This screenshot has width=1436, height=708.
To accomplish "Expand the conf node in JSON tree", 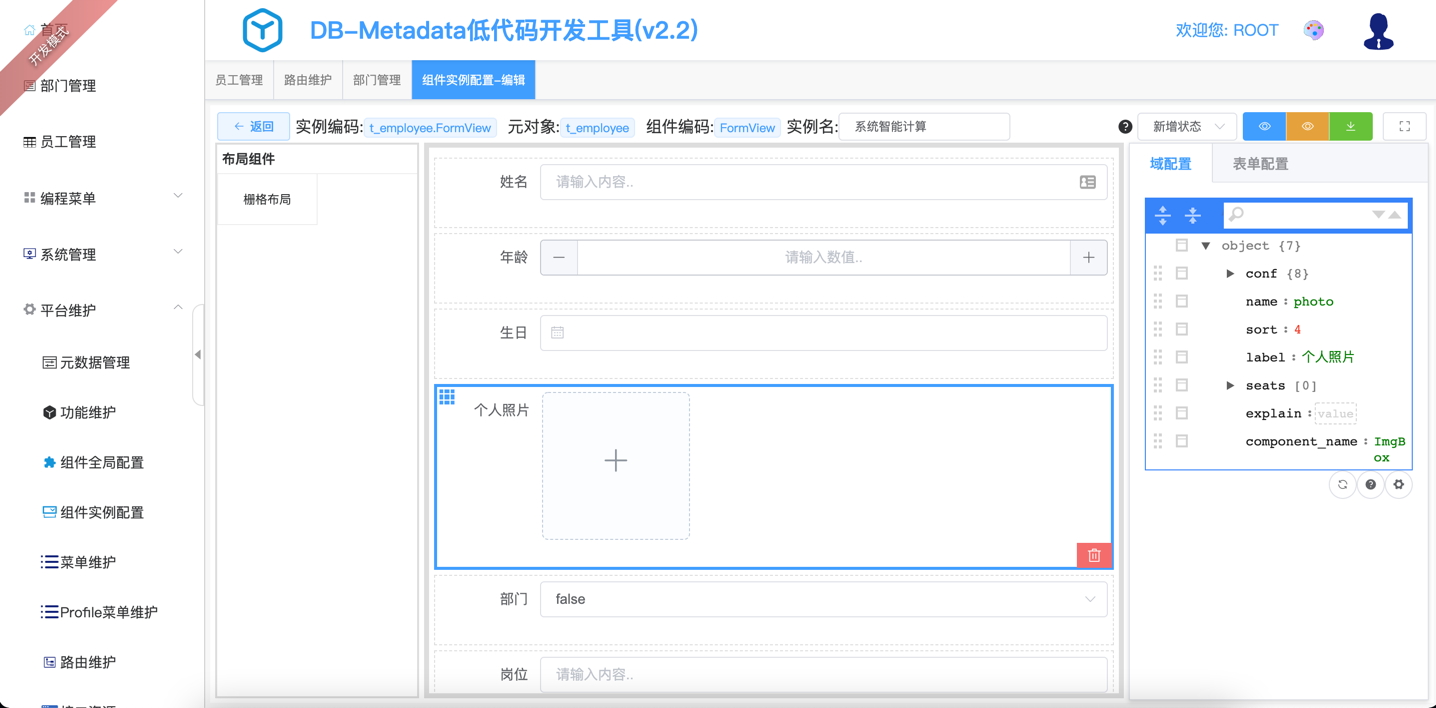I will tap(1230, 273).
